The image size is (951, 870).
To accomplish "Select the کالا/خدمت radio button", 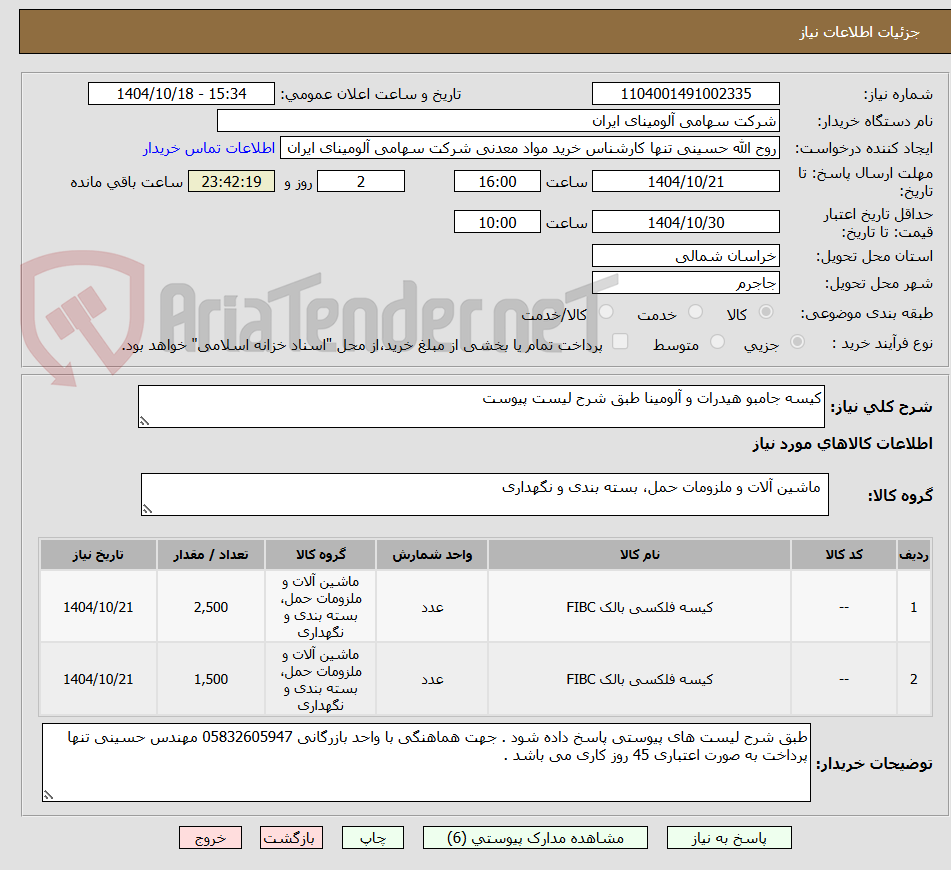I will click(x=606, y=312).
